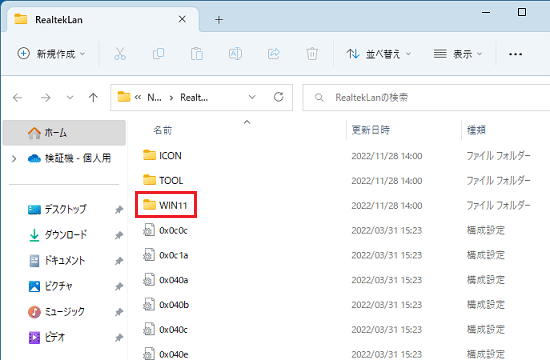Click the pin icon beside ピクチャ
The height and width of the screenshot is (360, 550).
click(x=119, y=287)
